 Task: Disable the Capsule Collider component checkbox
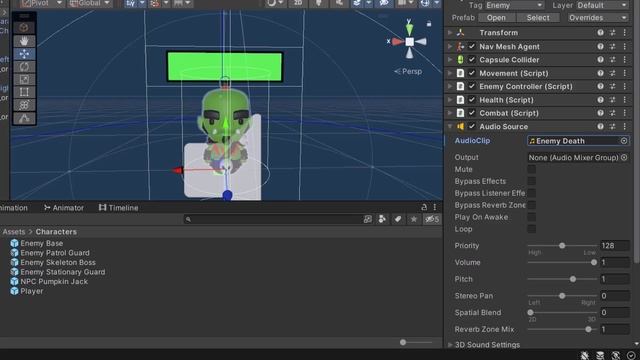pyautogui.click(x=472, y=60)
